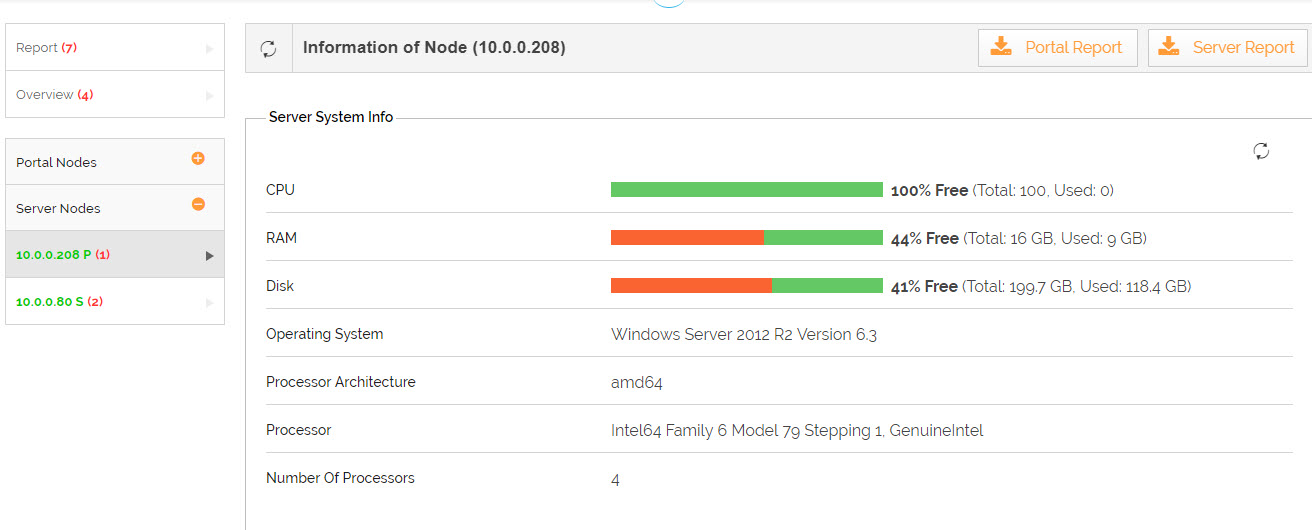Click the Disk usage bar

pos(747,286)
